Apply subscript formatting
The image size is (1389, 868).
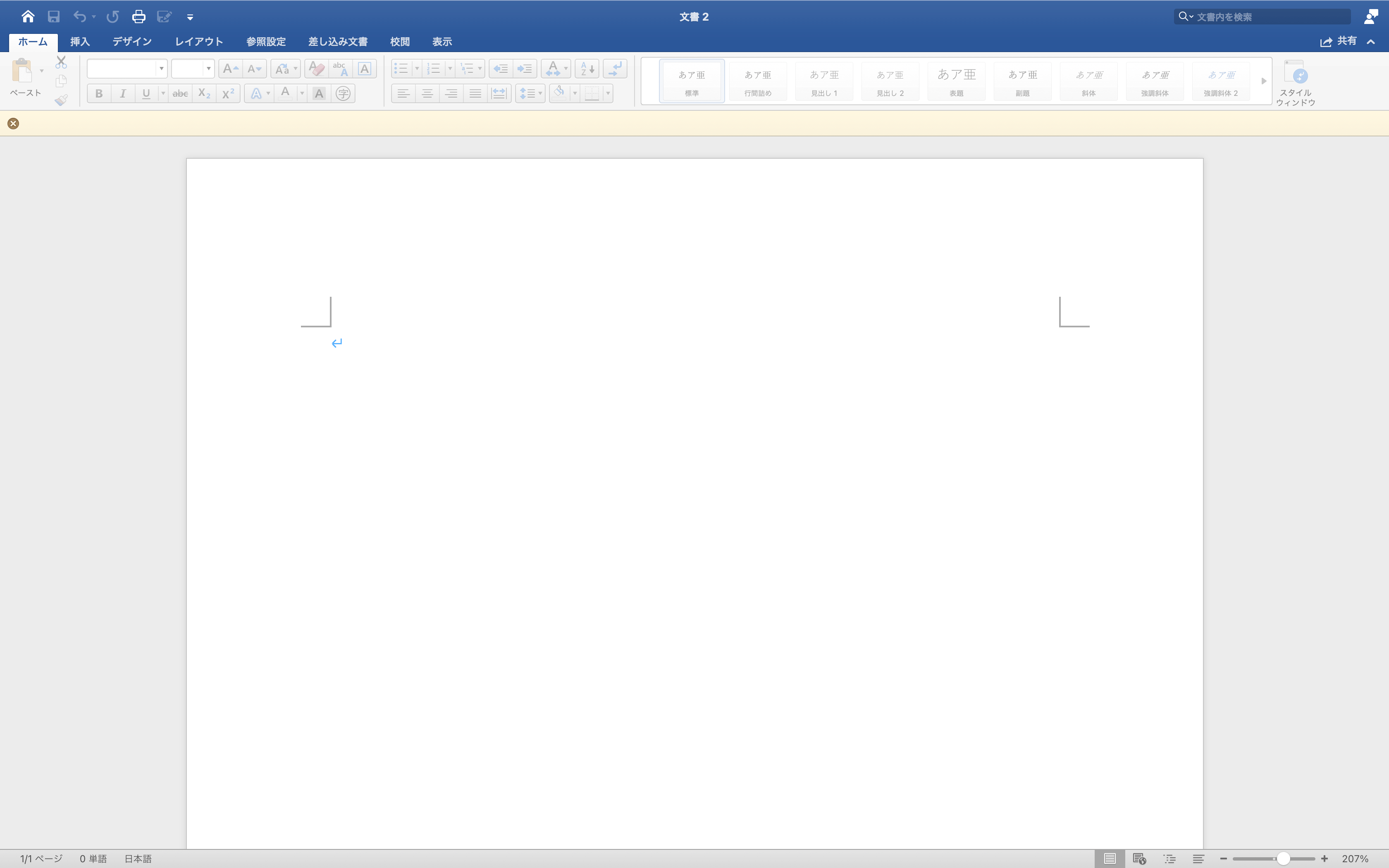coord(204,93)
